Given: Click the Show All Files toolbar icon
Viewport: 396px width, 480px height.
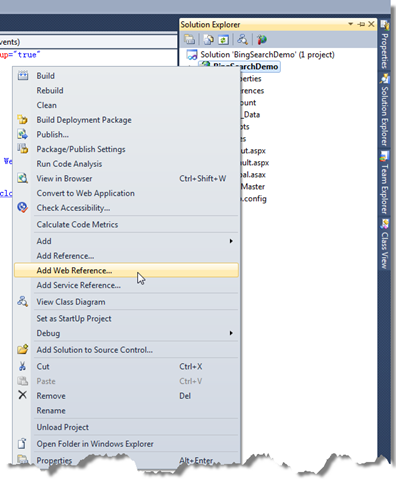Looking at the screenshot, I should click(208, 40).
